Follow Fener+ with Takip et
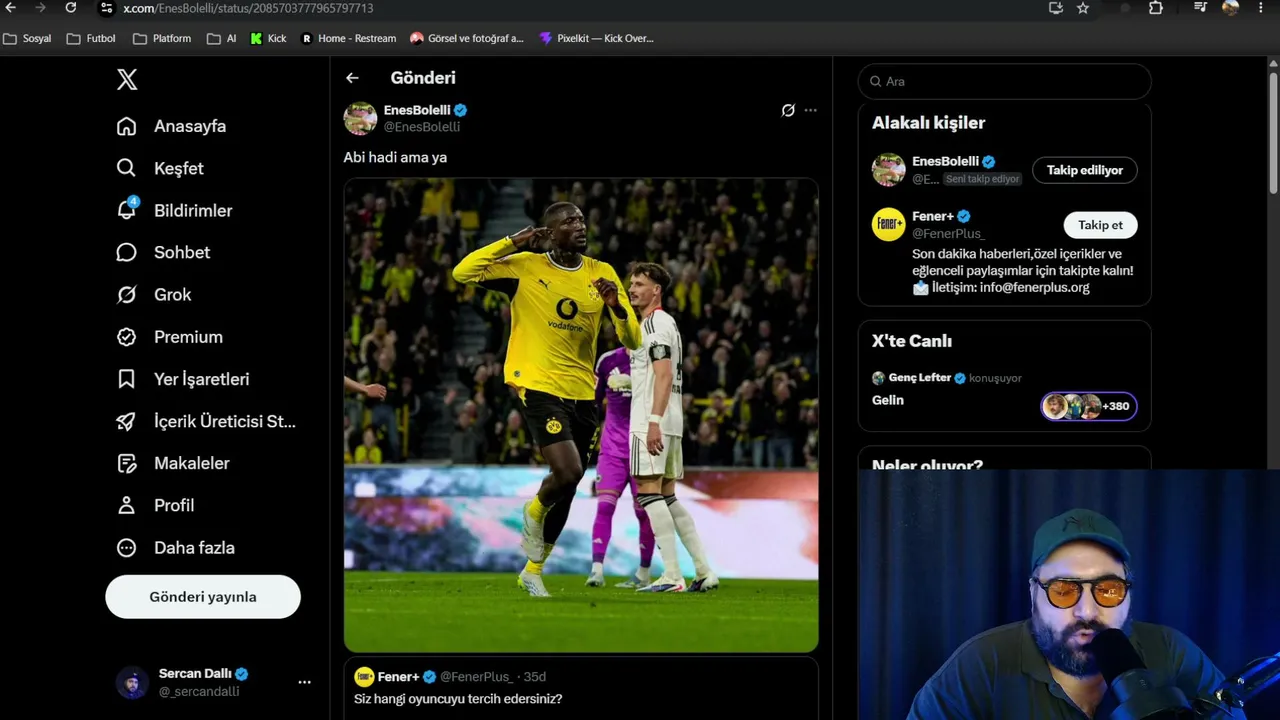The height and width of the screenshot is (720, 1280). click(x=1100, y=225)
